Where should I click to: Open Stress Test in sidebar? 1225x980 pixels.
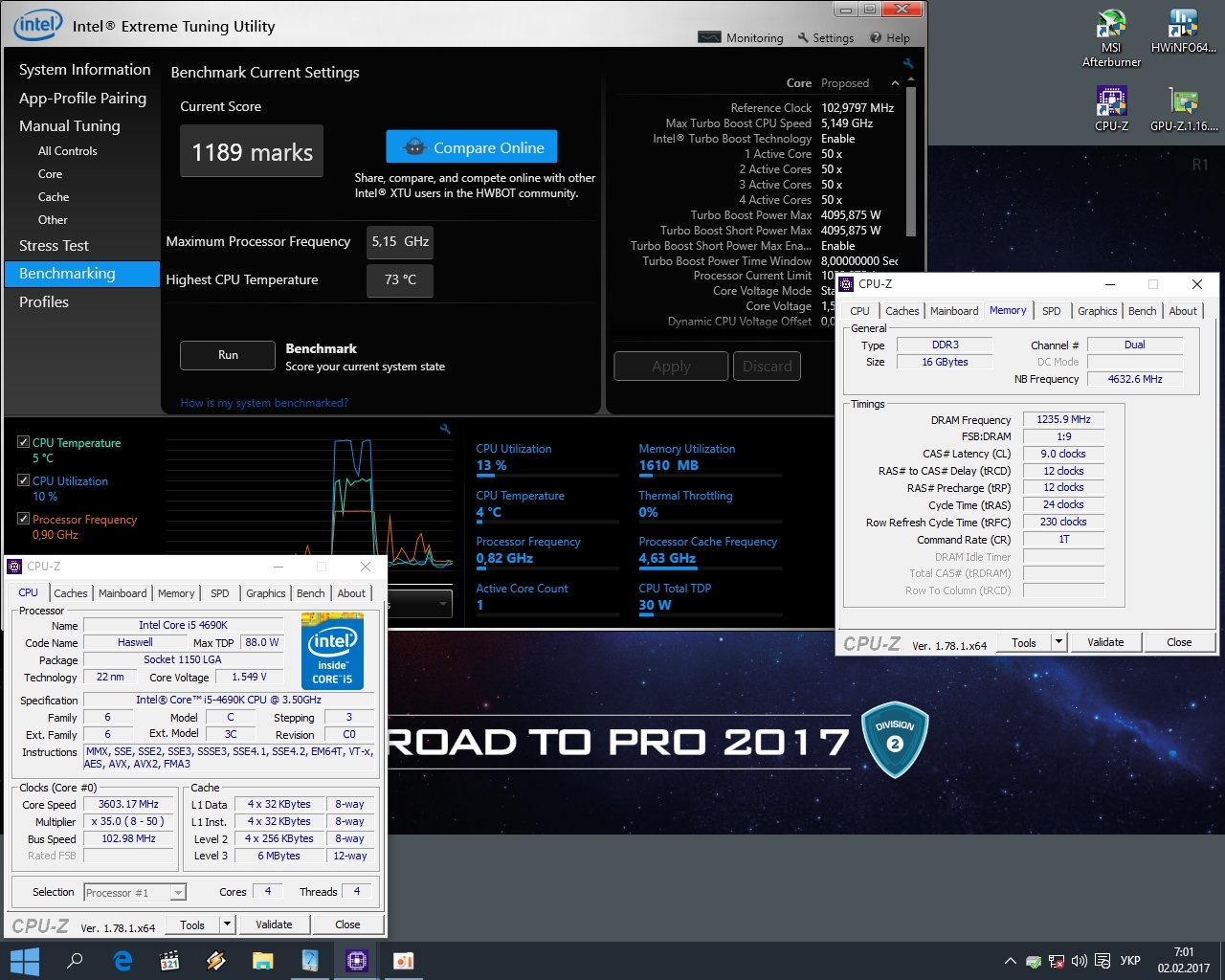pyautogui.click(x=54, y=246)
